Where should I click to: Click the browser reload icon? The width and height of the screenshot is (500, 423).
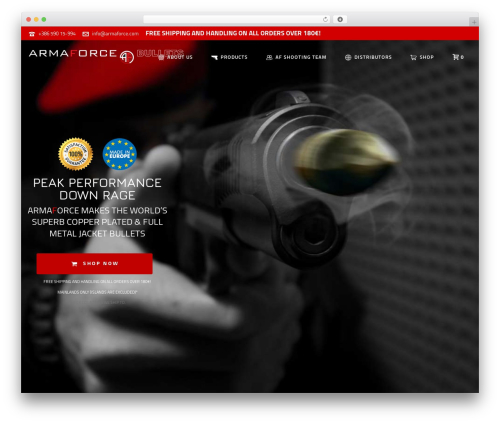325,19
